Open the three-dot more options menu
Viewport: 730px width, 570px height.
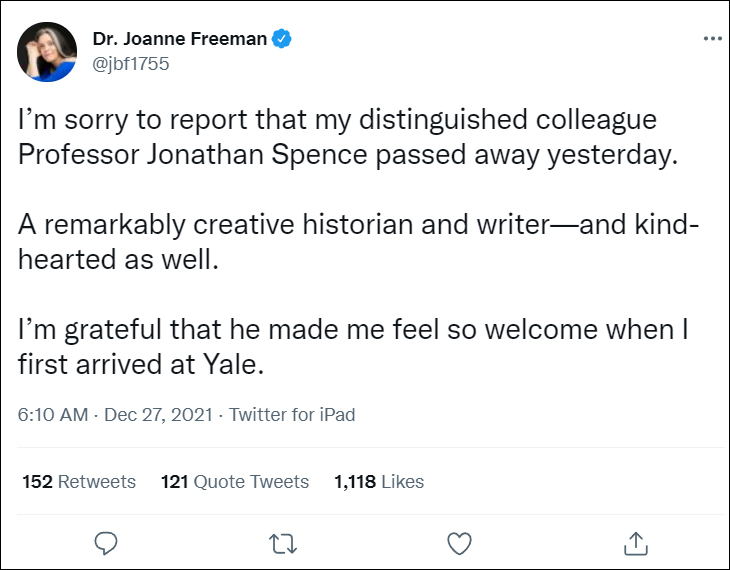click(712, 39)
